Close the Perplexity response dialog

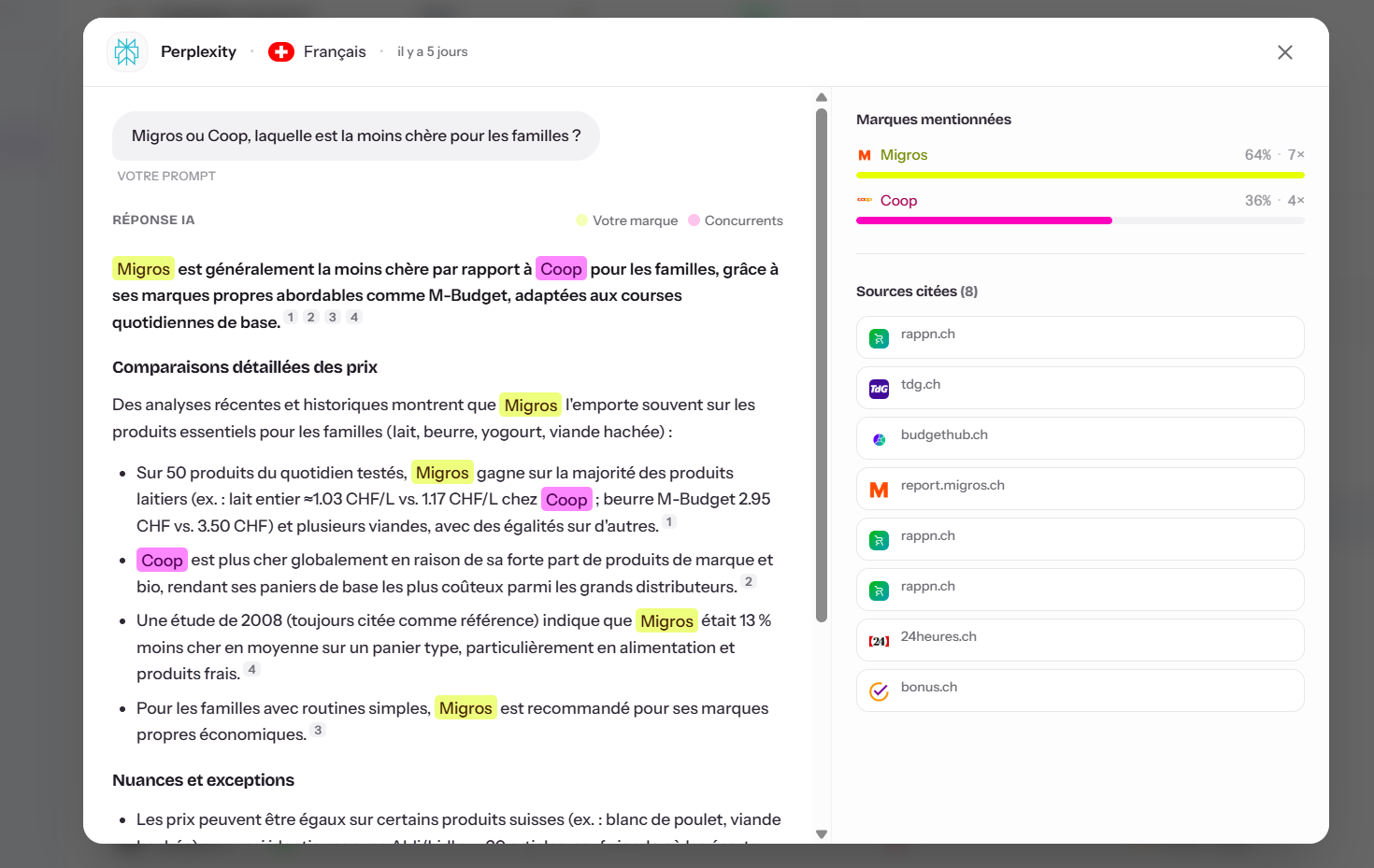1285,52
